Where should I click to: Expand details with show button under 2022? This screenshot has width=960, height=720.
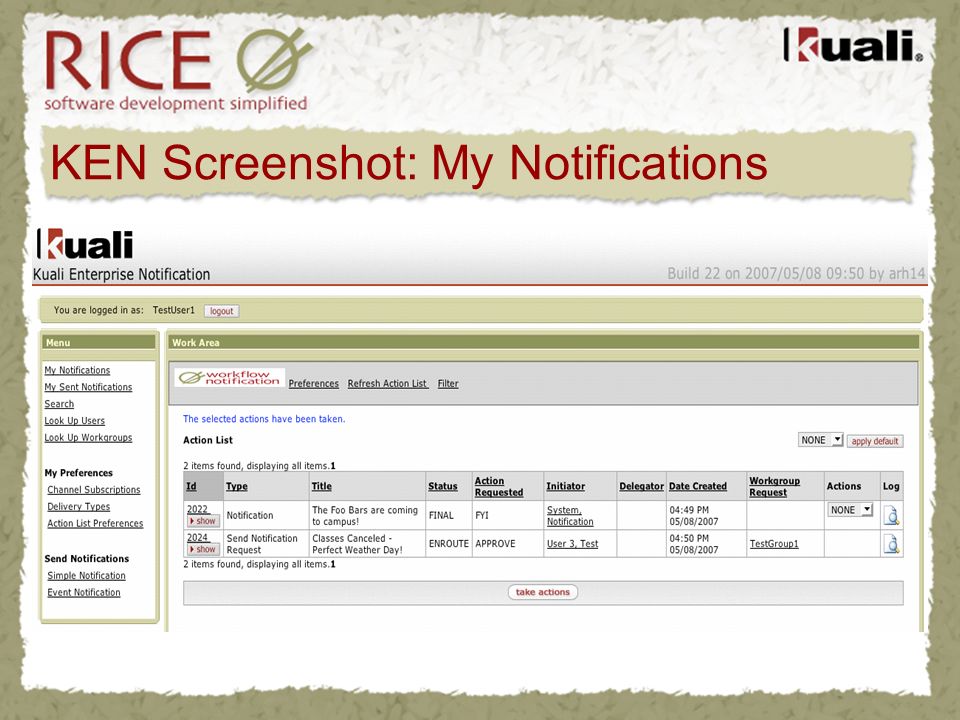click(x=203, y=521)
